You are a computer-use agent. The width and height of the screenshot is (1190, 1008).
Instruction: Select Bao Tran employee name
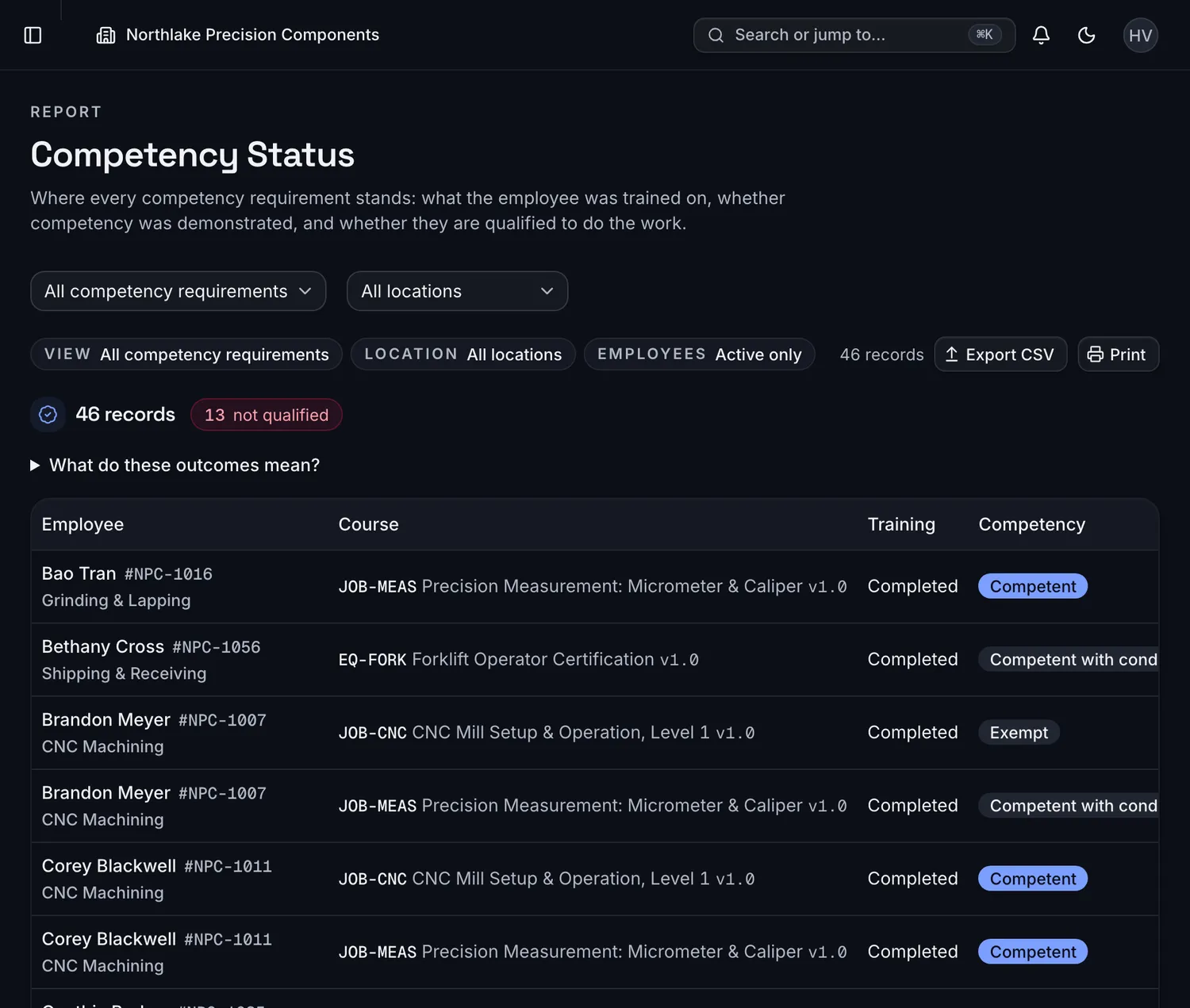pos(79,573)
